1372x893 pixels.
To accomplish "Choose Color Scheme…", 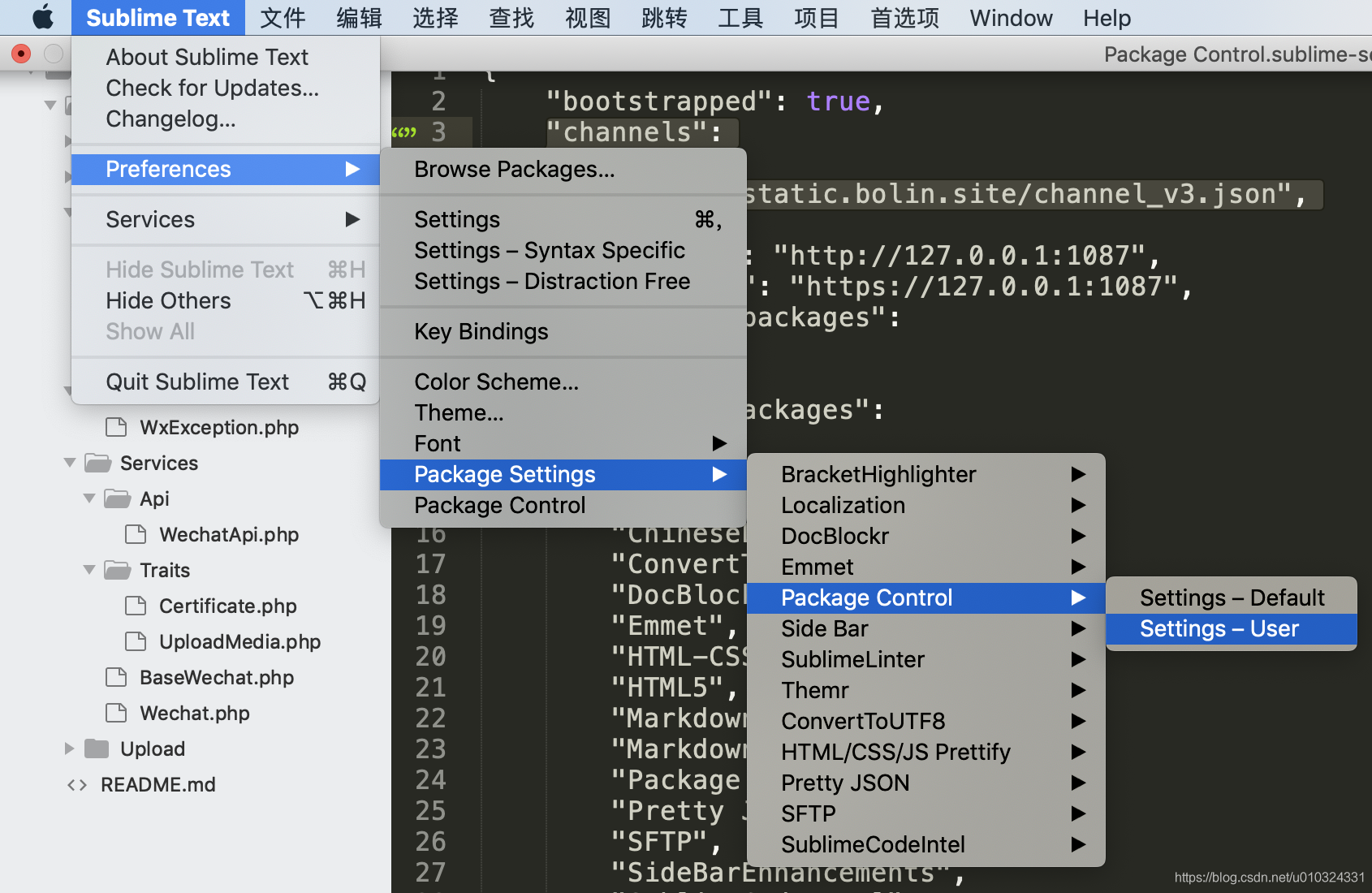I will point(563,382).
